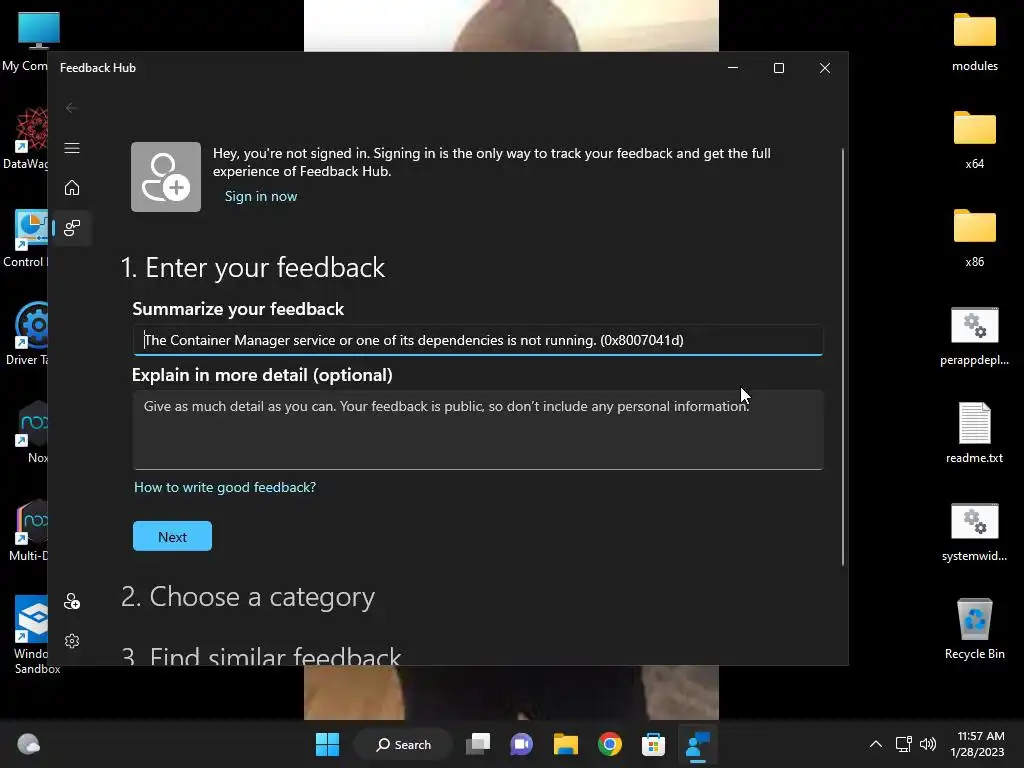The width and height of the screenshot is (1024, 768).
Task: Open the Chat app in taskbar
Action: coord(521,744)
